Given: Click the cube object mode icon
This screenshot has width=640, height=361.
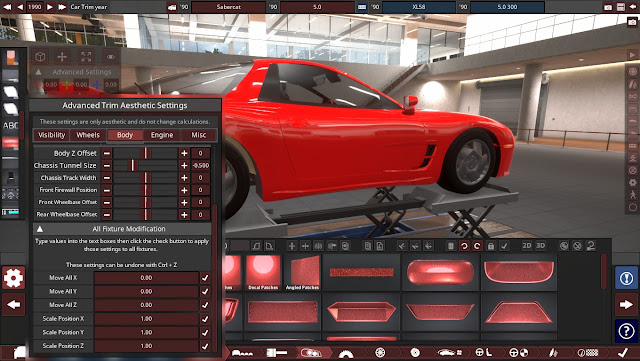Looking at the screenshot, I should [x=40, y=57].
